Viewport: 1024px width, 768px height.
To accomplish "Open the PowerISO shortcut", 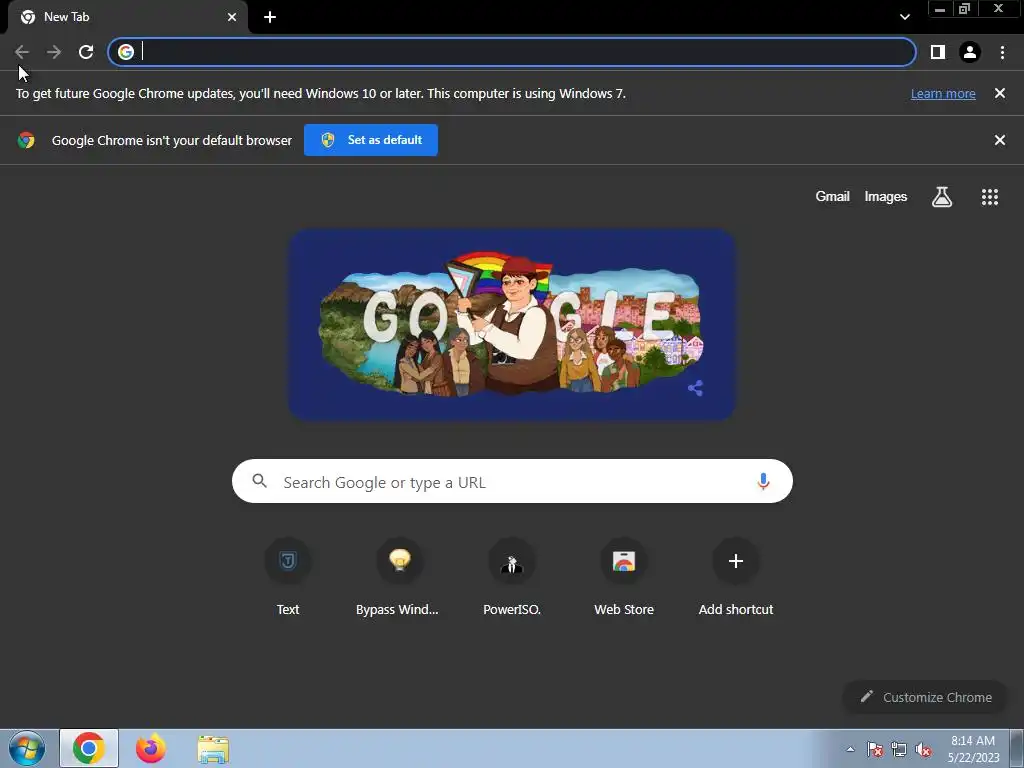I will (x=512, y=577).
